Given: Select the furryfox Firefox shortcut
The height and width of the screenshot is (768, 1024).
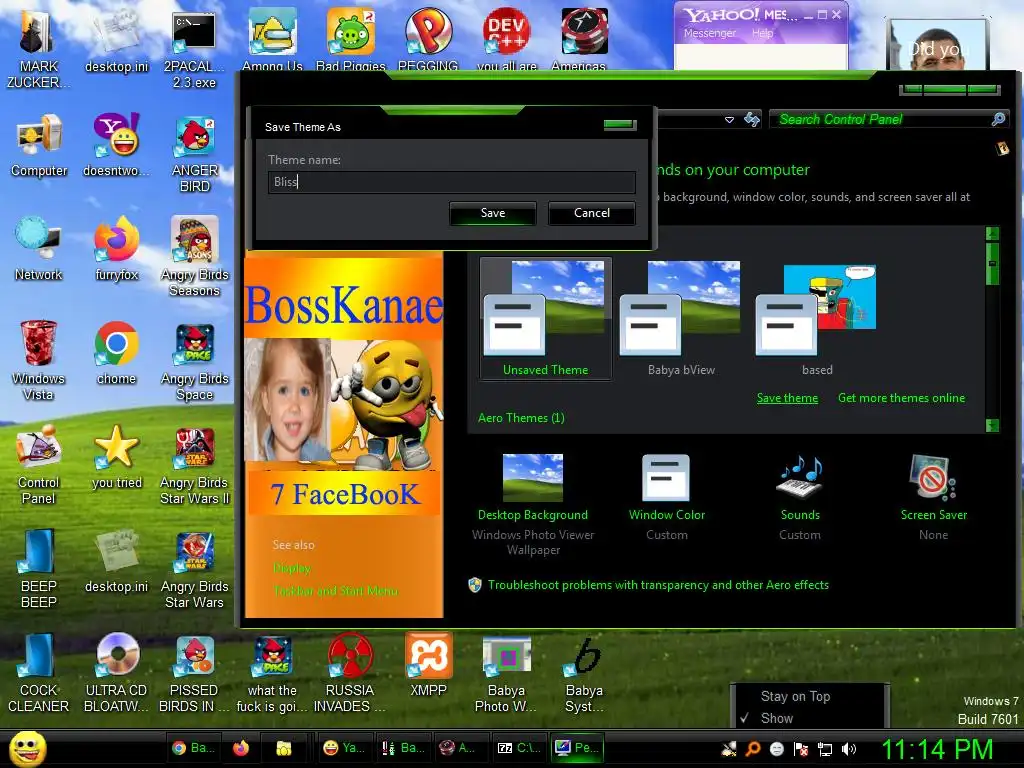Looking at the screenshot, I should 116,249.
